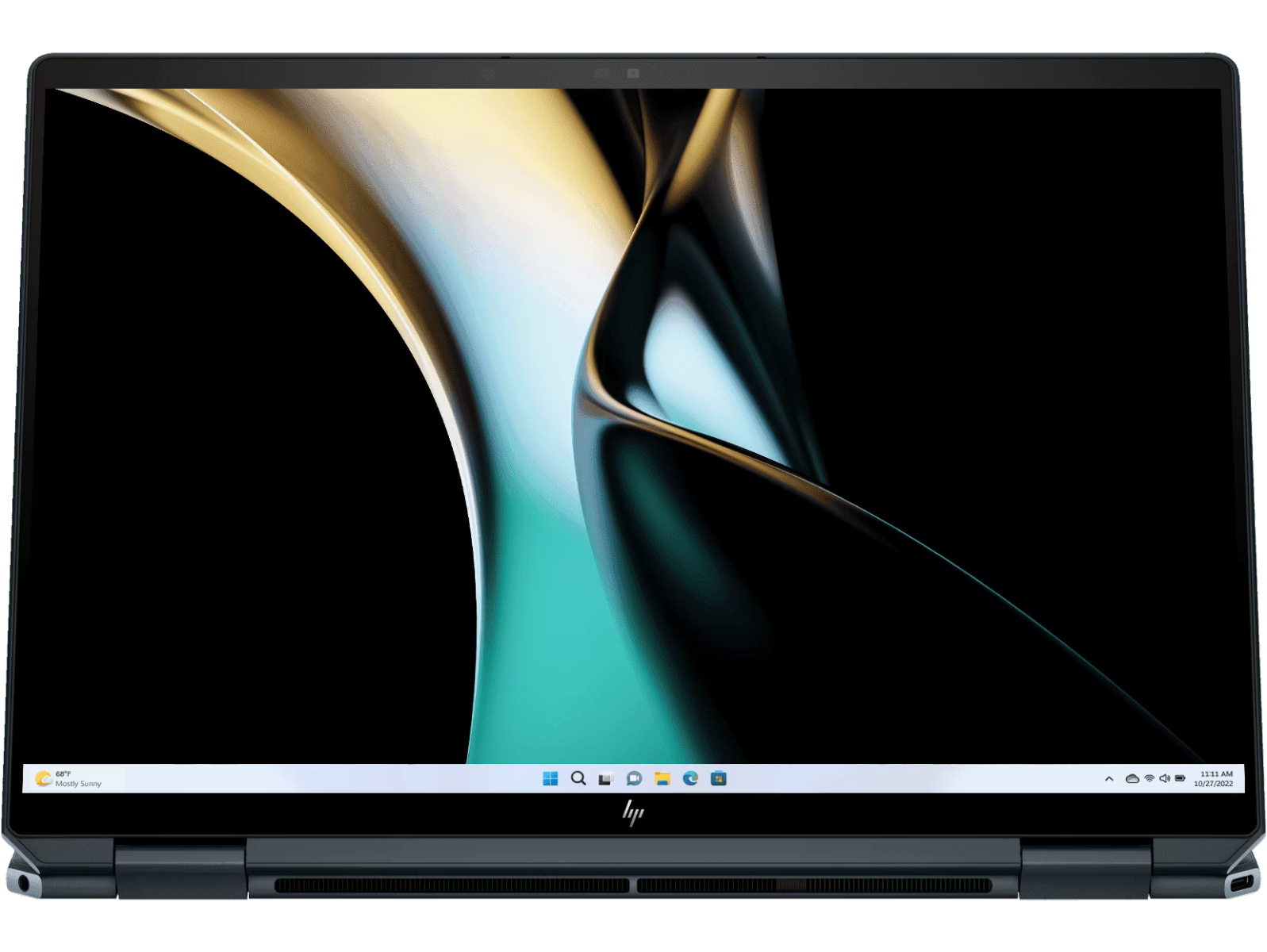
Task: Open the Windows Start menu
Action: point(550,778)
